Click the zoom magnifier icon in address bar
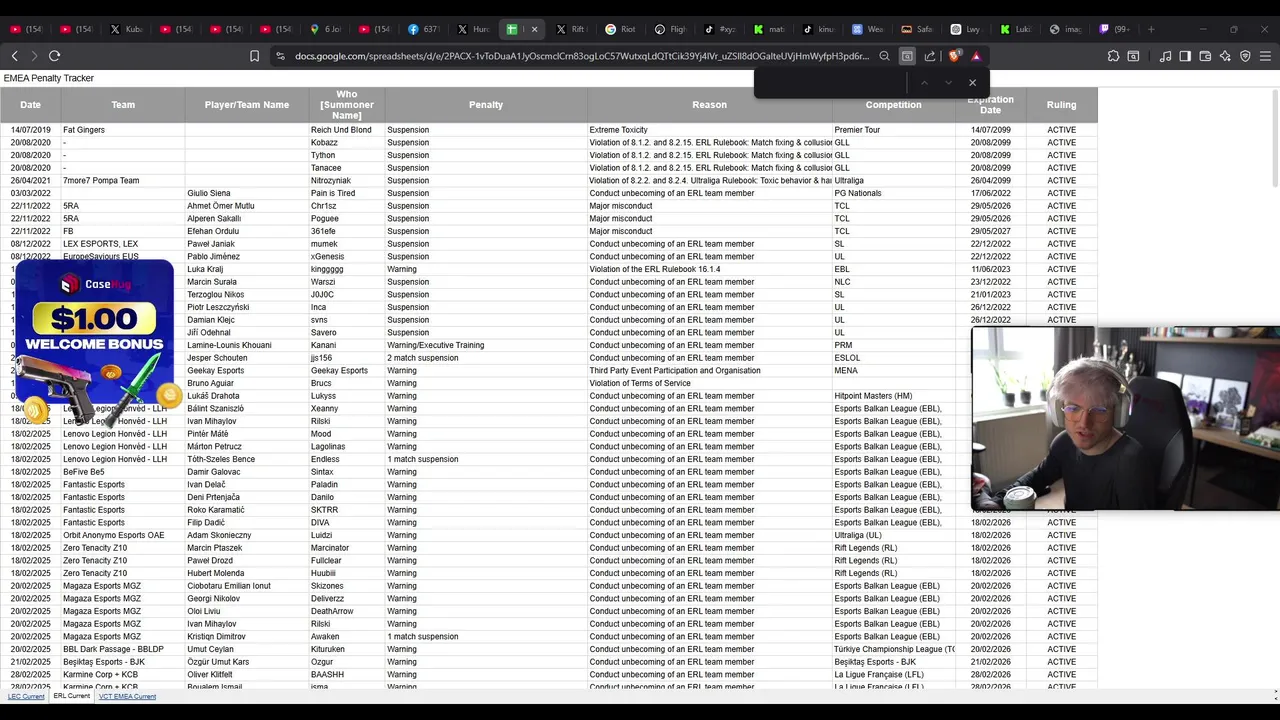 [x=884, y=56]
